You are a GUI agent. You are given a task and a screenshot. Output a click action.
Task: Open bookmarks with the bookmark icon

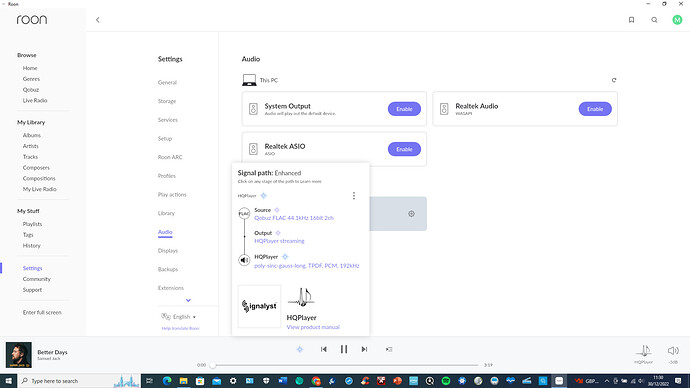point(631,20)
